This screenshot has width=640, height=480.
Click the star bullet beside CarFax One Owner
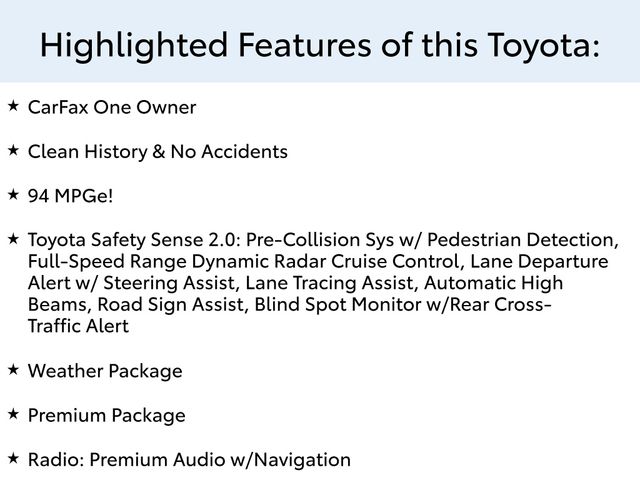[13, 105]
